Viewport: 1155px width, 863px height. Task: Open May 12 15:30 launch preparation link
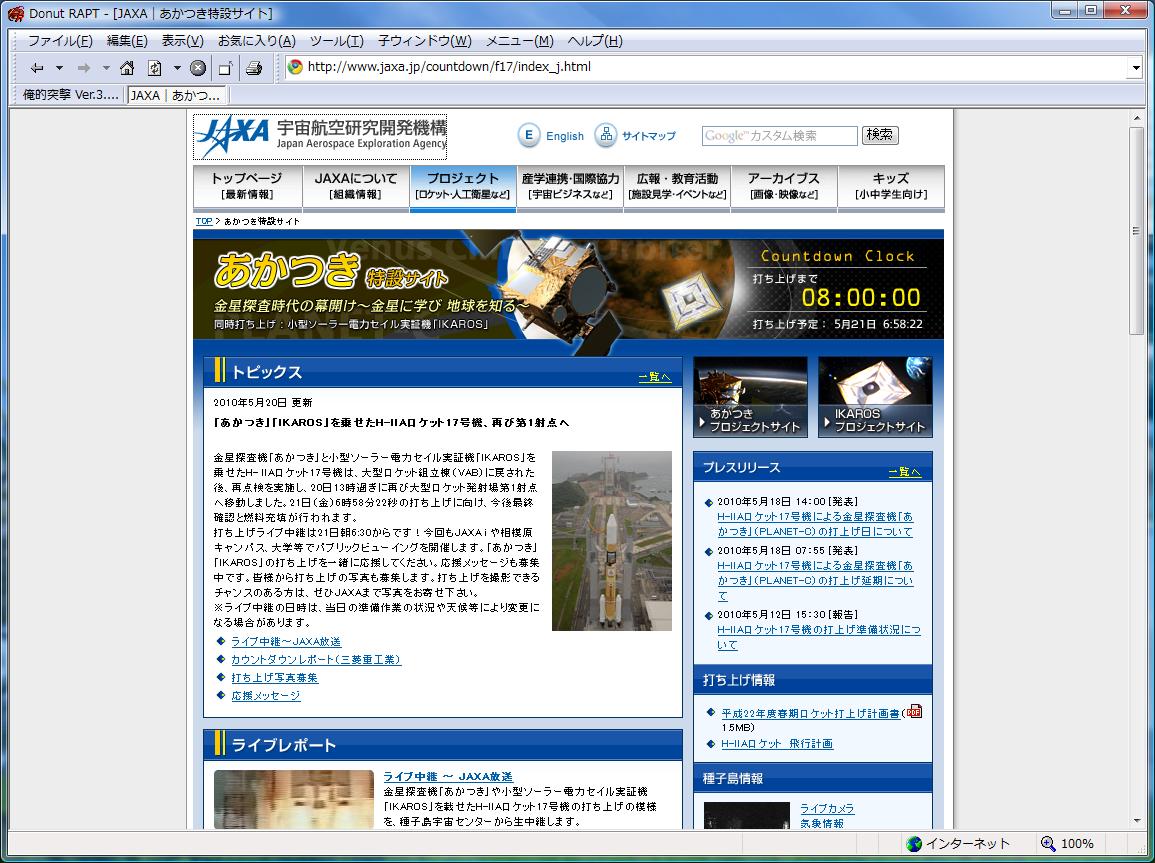click(x=819, y=637)
